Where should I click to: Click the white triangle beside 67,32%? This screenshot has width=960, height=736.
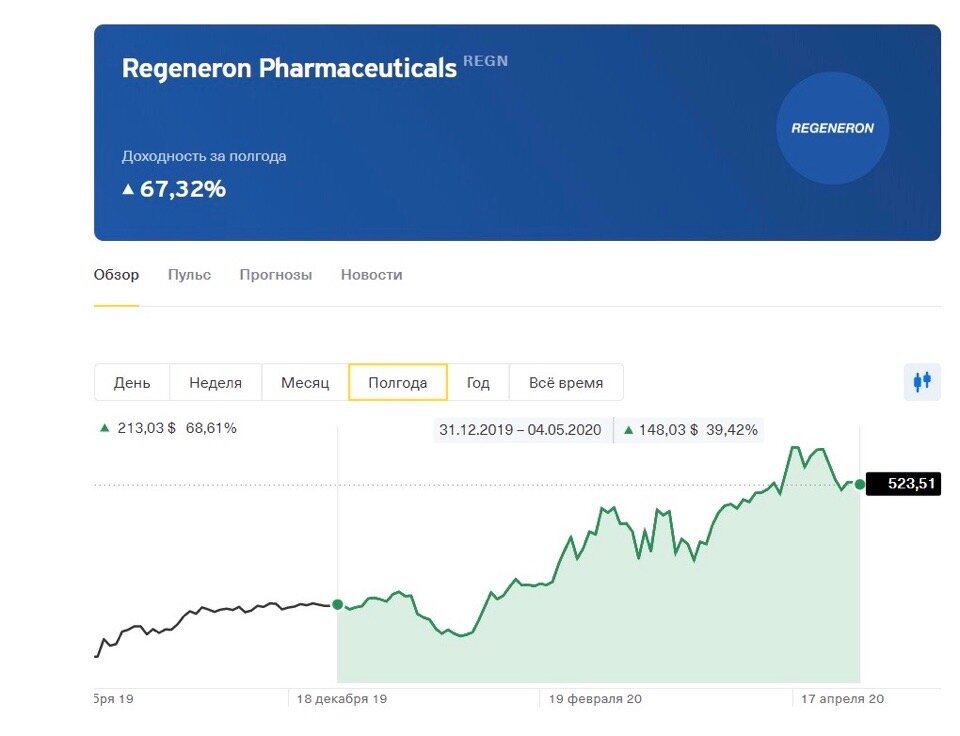tap(128, 189)
